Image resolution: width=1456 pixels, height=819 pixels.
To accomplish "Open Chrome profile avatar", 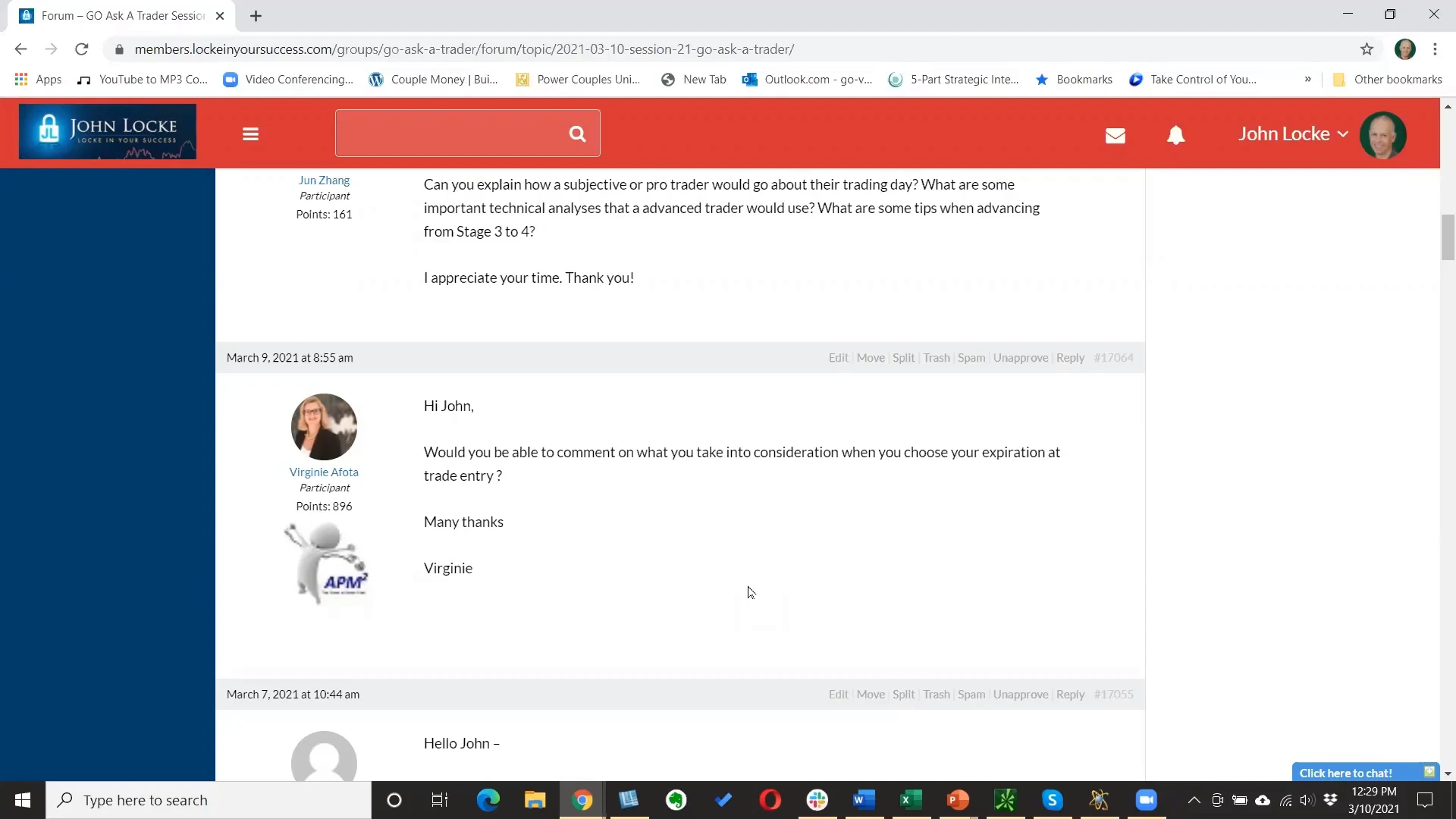I will coord(1404,49).
